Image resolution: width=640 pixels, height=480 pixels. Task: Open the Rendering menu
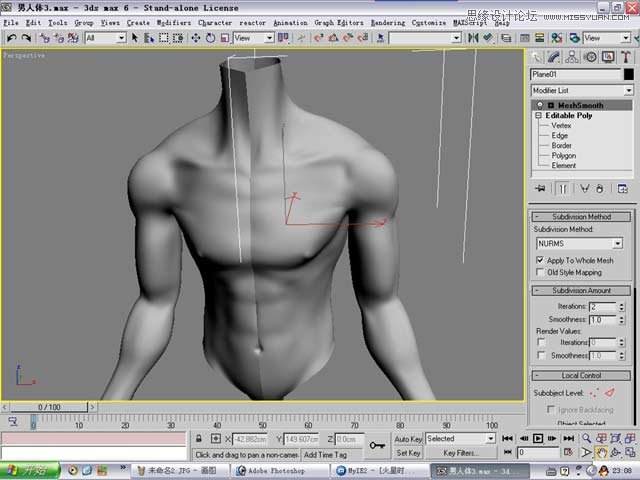[387, 22]
